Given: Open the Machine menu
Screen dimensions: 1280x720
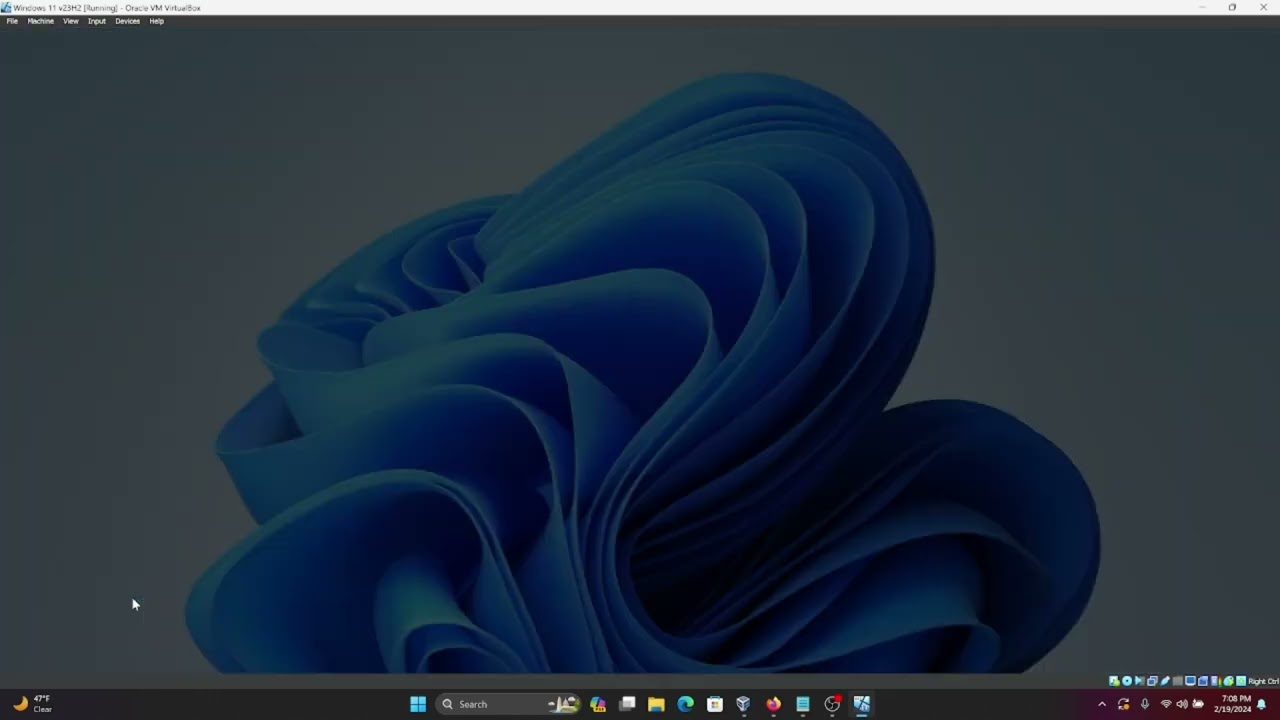Looking at the screenshot, I should click(40, 21).
